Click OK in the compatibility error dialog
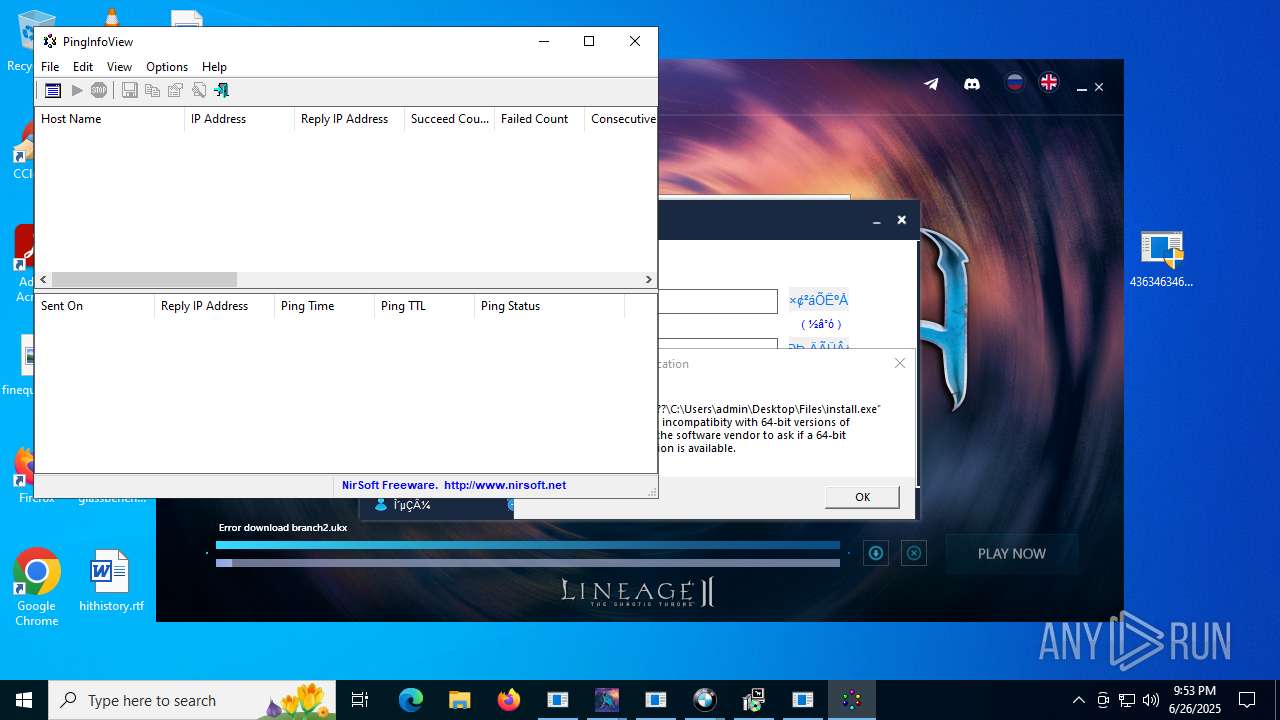 click(x=862, y=497)
